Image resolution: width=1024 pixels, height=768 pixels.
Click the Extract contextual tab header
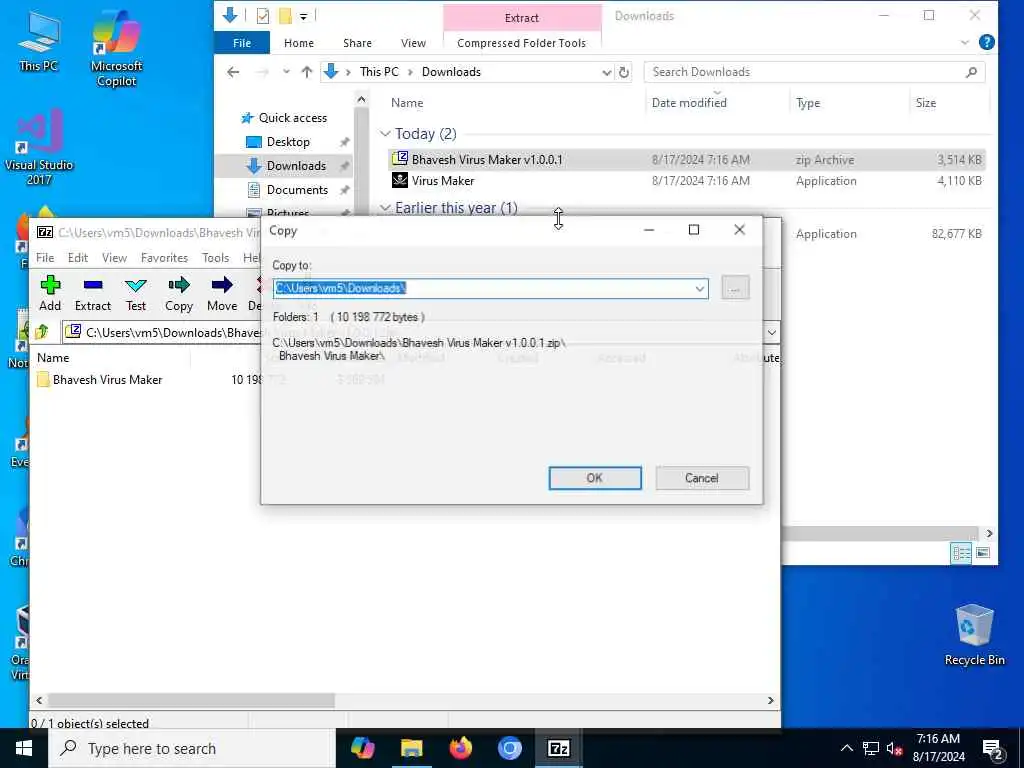[521, 18]
